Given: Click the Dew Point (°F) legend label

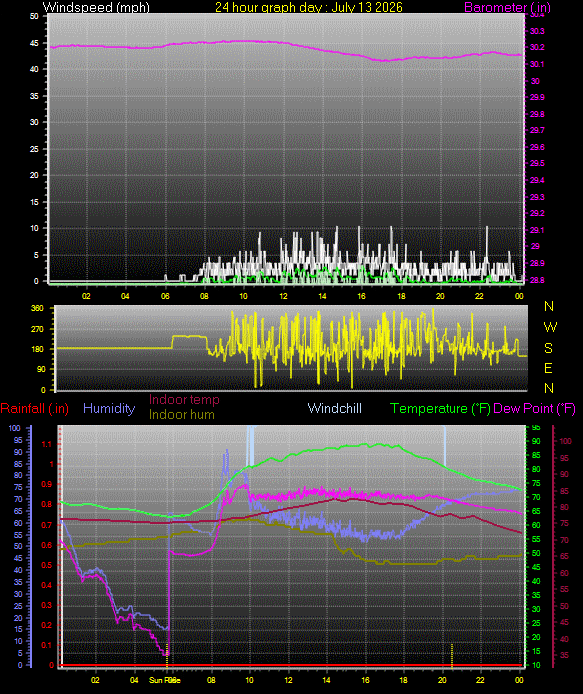Looking at the screenshot, I should [x=534, y=408].
